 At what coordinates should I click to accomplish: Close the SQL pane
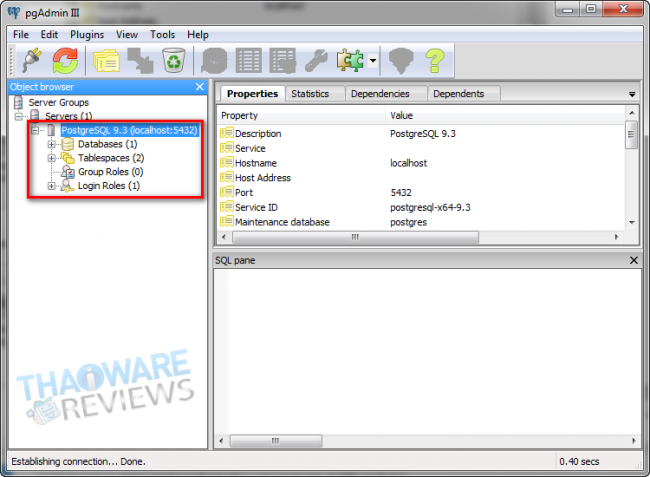[634, 260]
